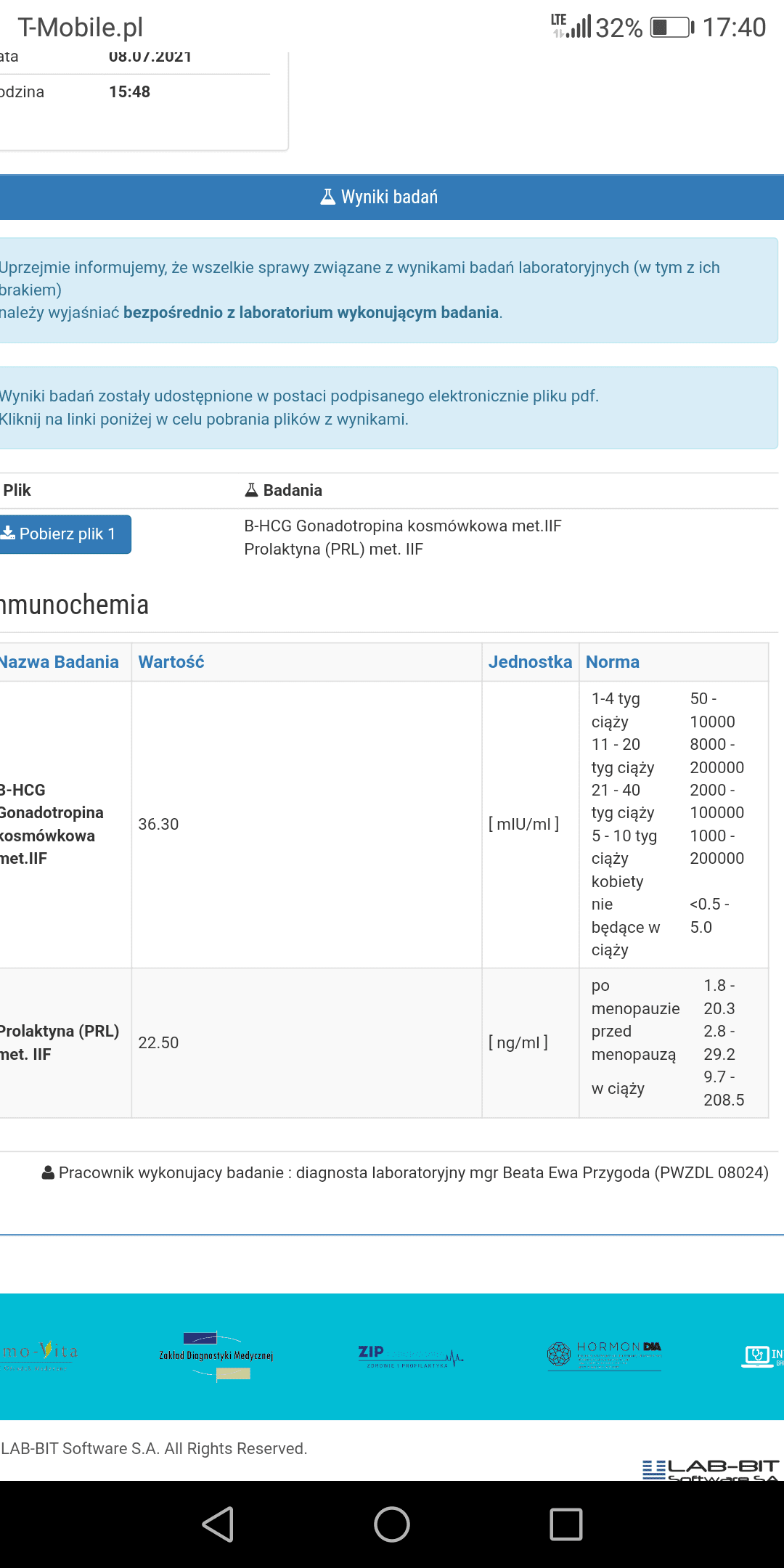Tap the LTE signal strength indicator
The height and width of the screenshot is (1568, 784).
(x=571, y=26)
